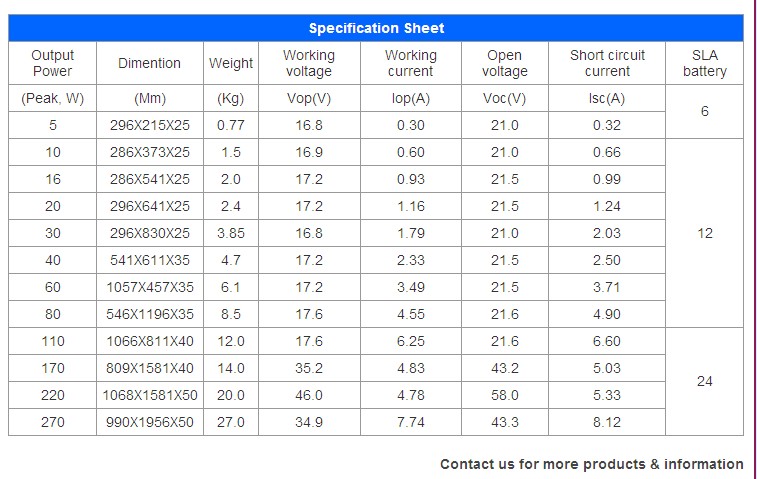Select the 0.77 weight cell
The image size is (757, 479).
point(231,125)
